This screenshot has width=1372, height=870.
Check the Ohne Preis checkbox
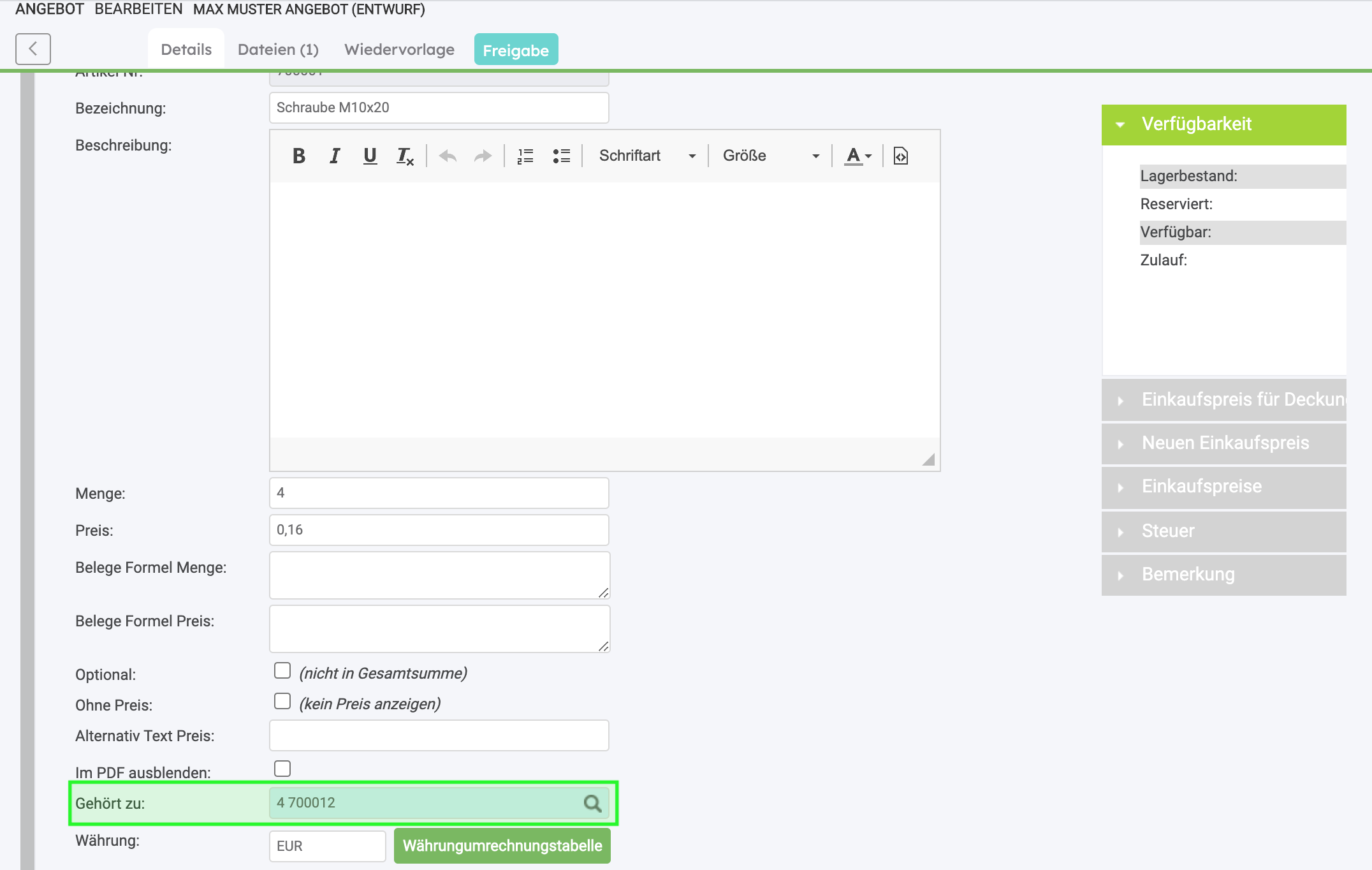pos(282,701)
